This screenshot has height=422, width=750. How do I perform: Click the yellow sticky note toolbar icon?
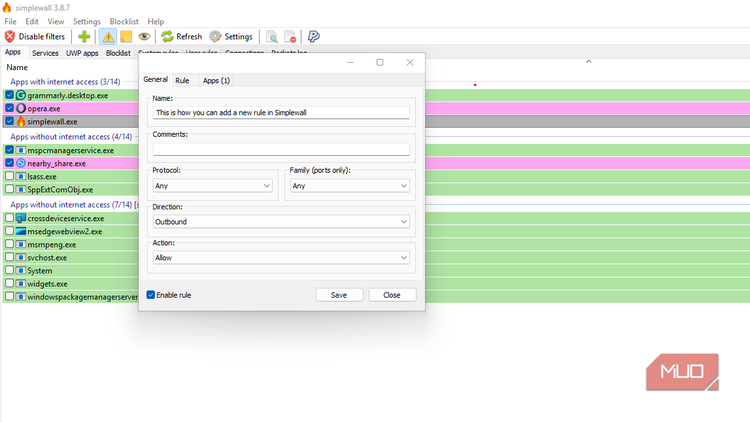click(x=126, y=36)
